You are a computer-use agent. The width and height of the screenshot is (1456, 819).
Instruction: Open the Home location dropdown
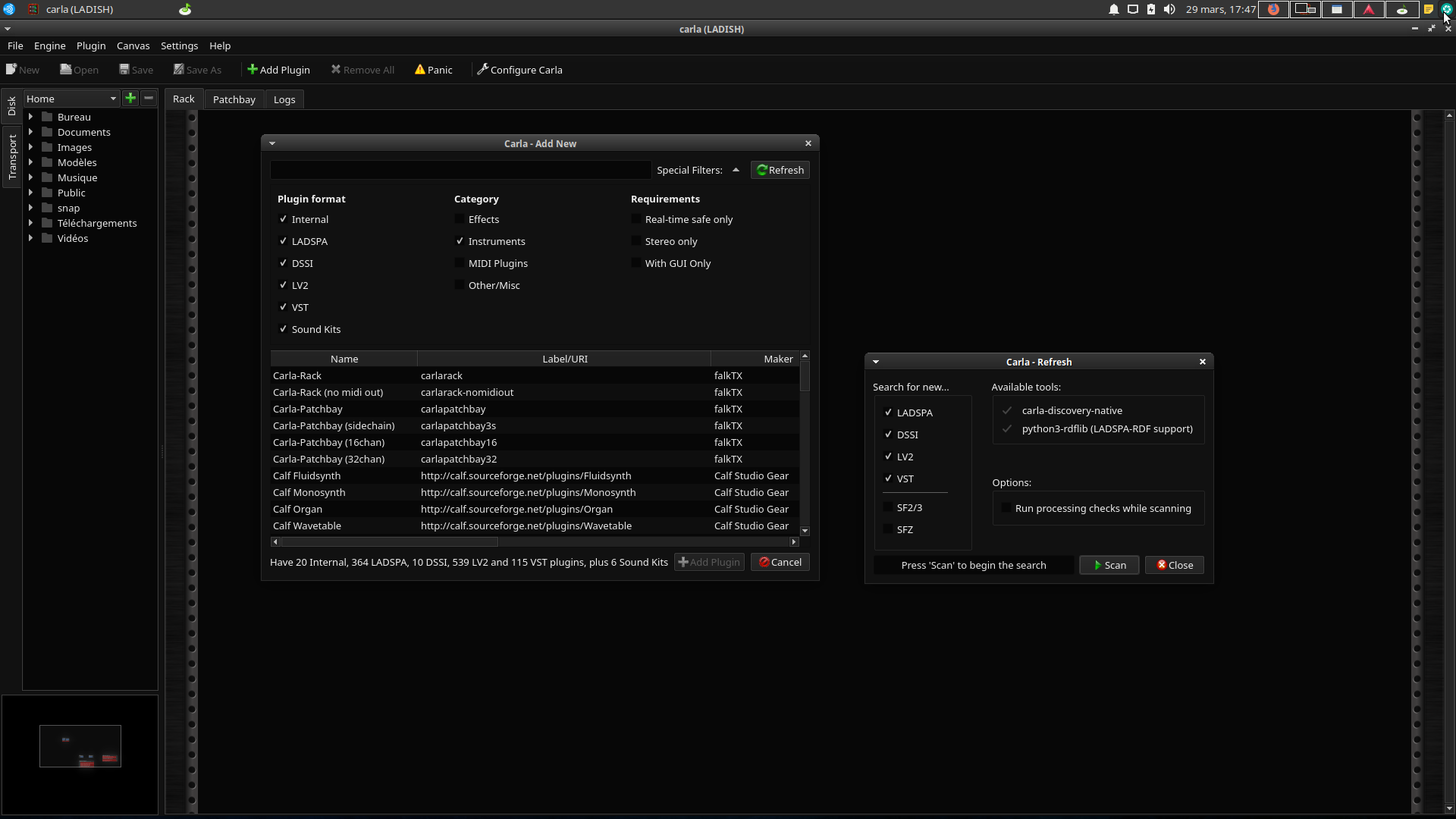(x=71, y=99)
